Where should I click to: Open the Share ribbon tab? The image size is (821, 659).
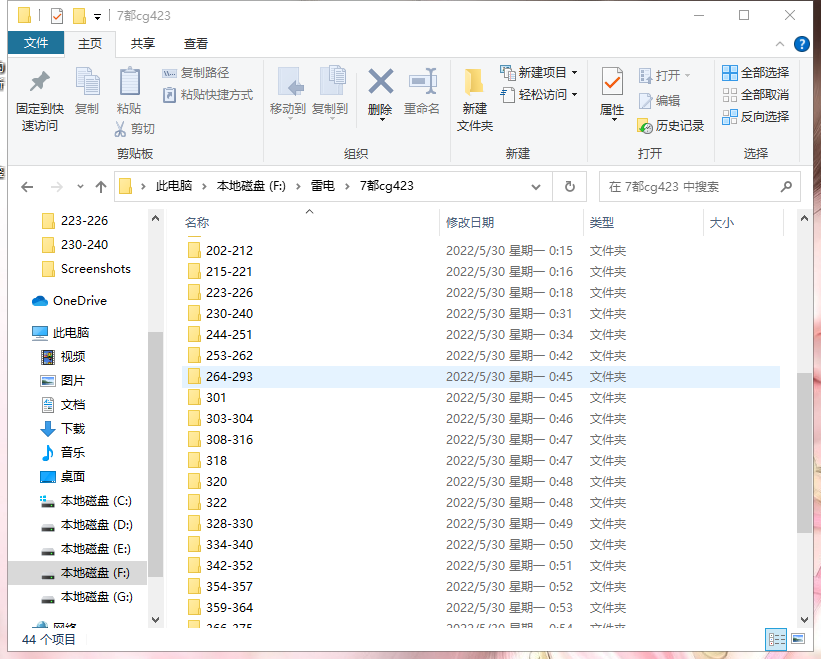click(x=143, y=44)
